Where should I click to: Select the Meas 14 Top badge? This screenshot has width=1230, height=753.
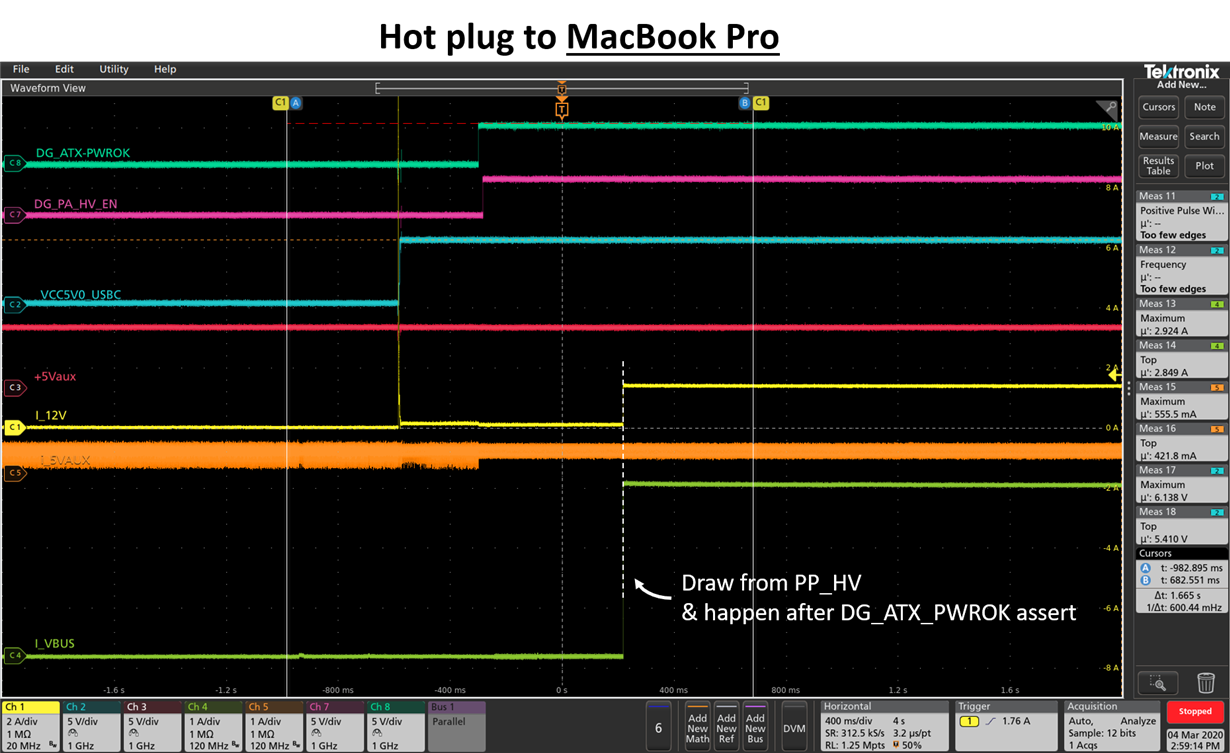pyautogui.click(x=1182, y=359)
